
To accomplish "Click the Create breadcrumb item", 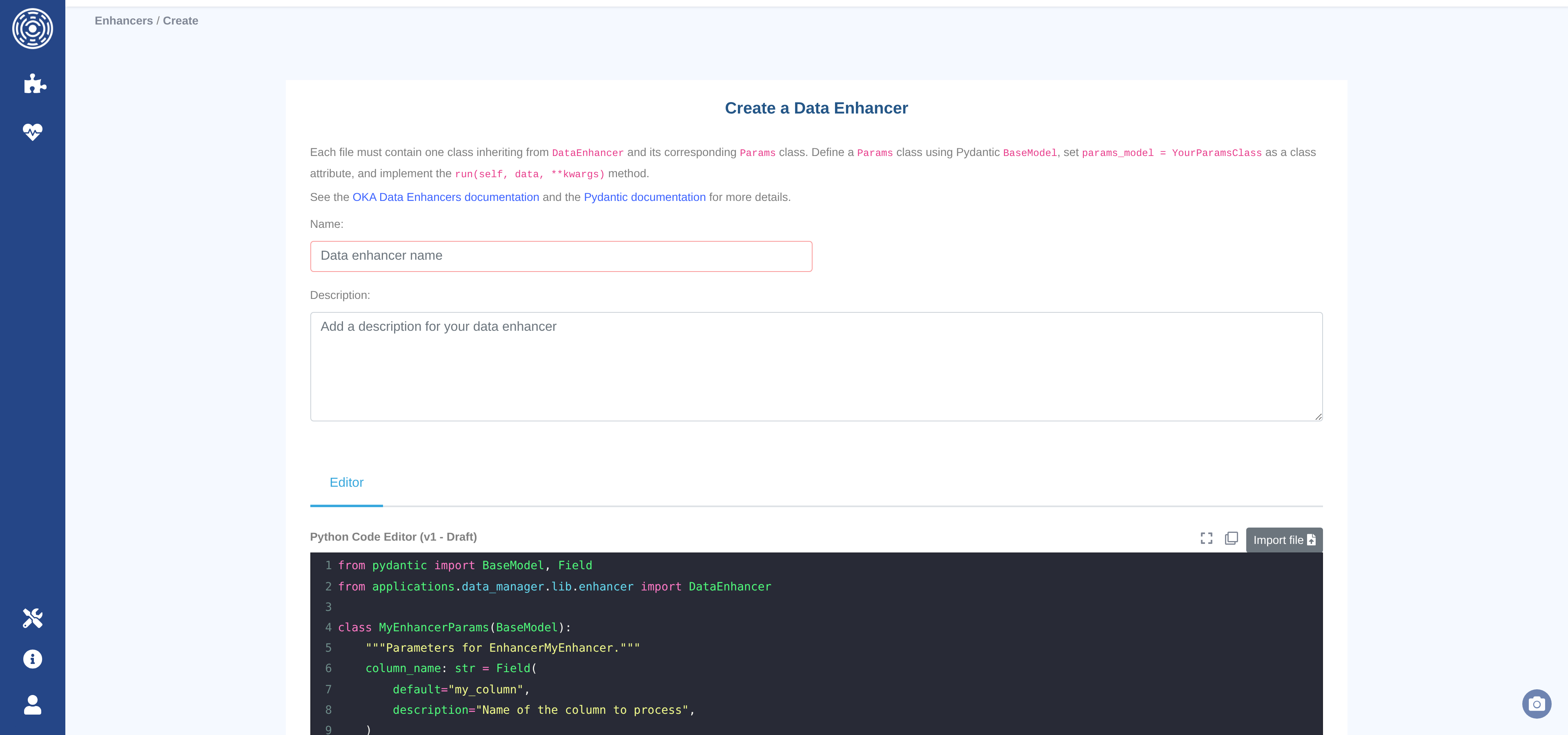I will tap(180, 21).
